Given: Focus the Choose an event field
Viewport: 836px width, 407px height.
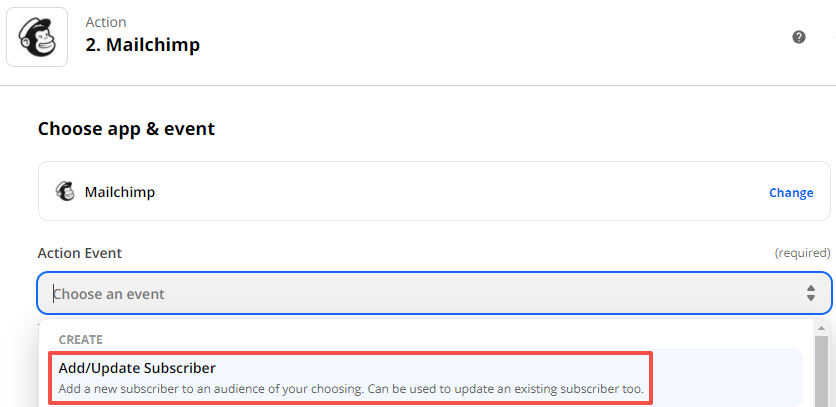Looking at the screenshot, I should (400, 294).
